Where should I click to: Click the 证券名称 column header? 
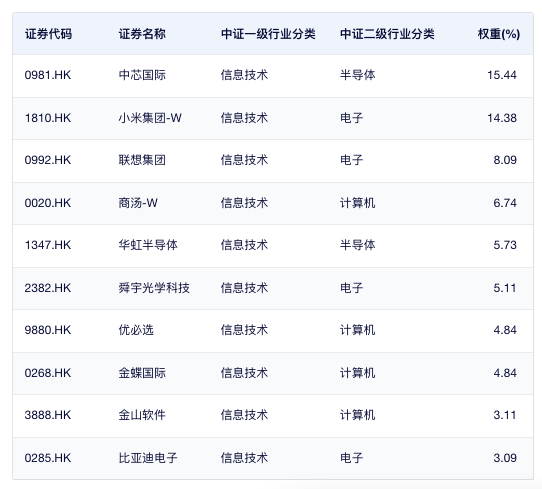[142, 34]
